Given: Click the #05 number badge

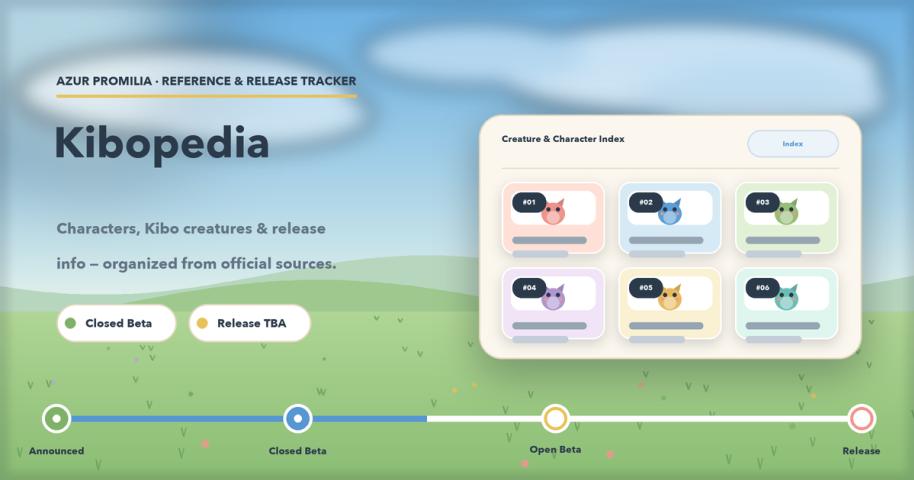Looking at the screenshot, I should pos(646,288).
